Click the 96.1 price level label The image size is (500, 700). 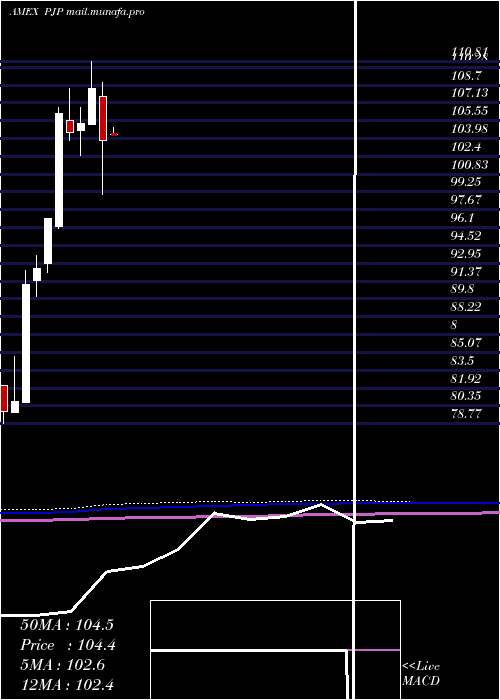point(462,218)
